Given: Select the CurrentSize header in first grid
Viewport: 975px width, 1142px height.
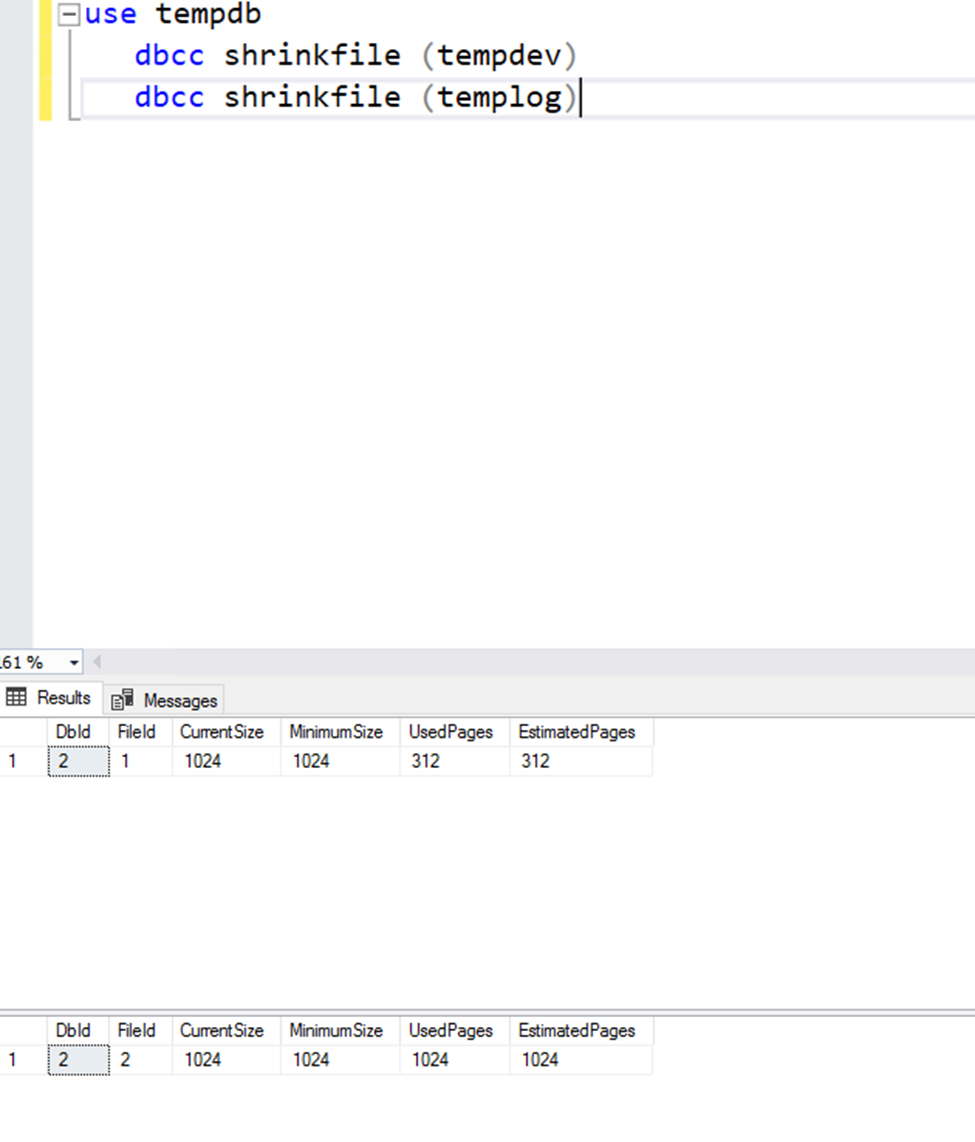Looking at the screenshot, I should click(221, 732).
